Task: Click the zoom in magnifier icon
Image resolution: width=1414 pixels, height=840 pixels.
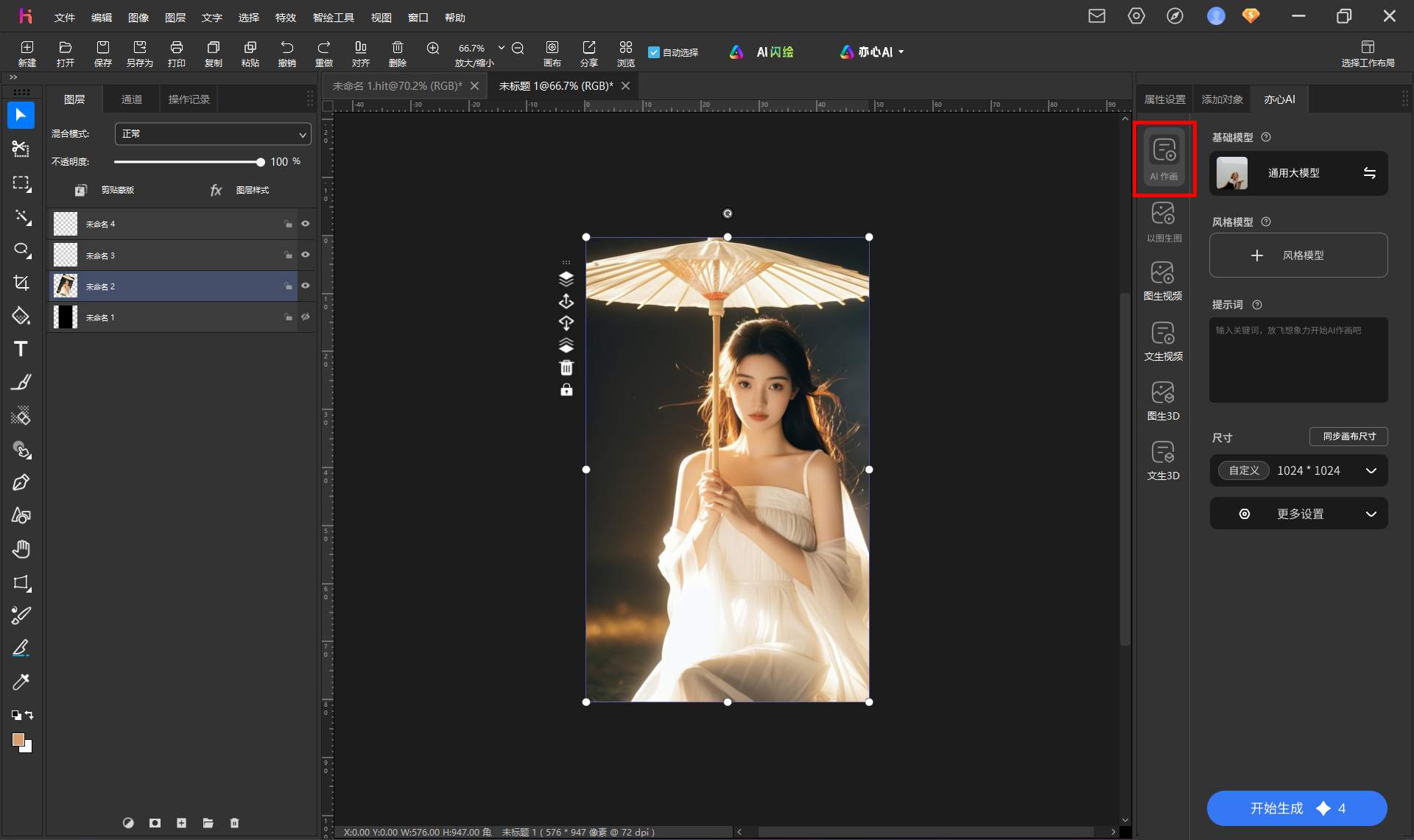Action: (433, 48)
